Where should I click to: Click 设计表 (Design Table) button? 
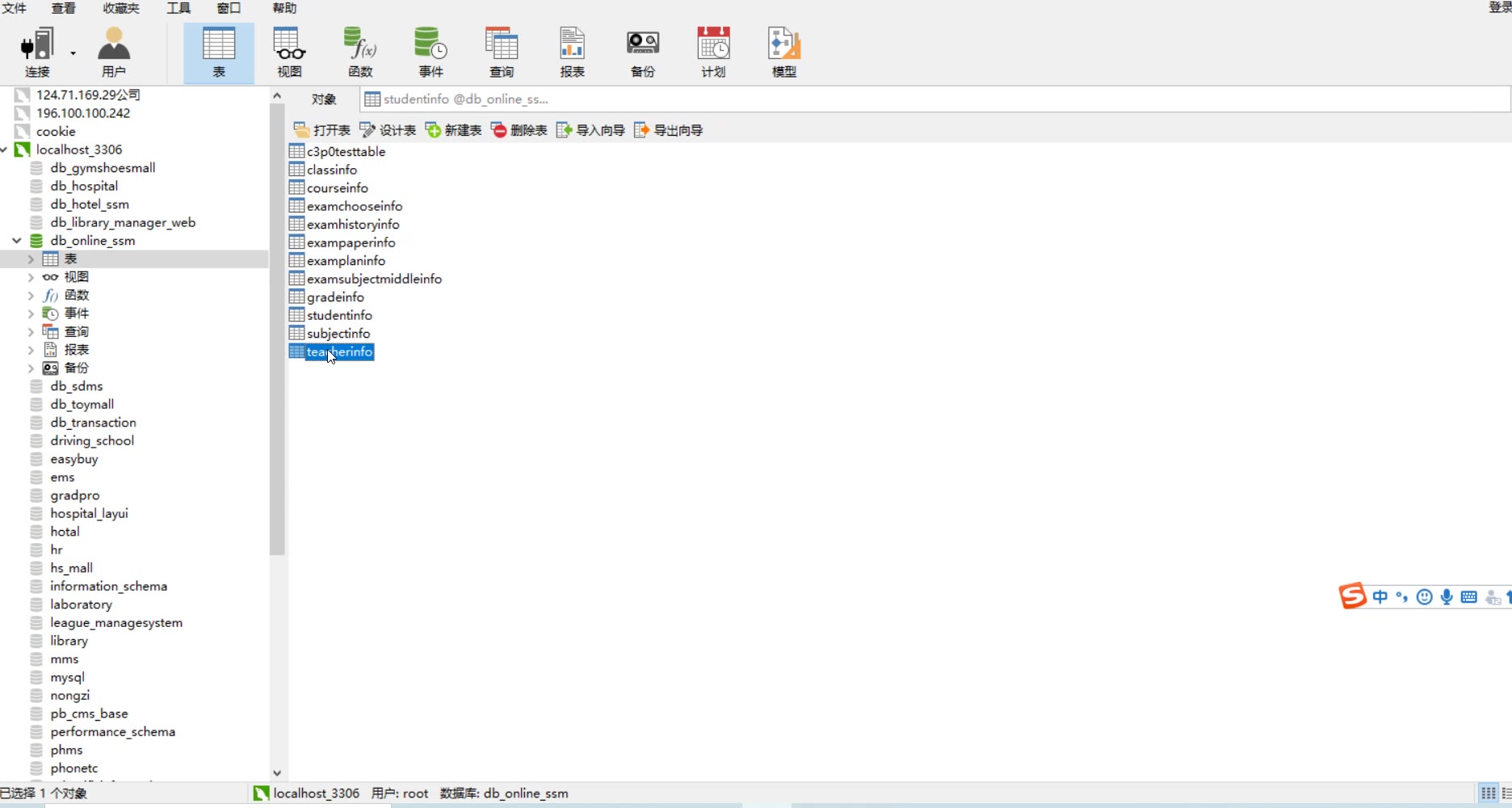[x=388, y=130]
